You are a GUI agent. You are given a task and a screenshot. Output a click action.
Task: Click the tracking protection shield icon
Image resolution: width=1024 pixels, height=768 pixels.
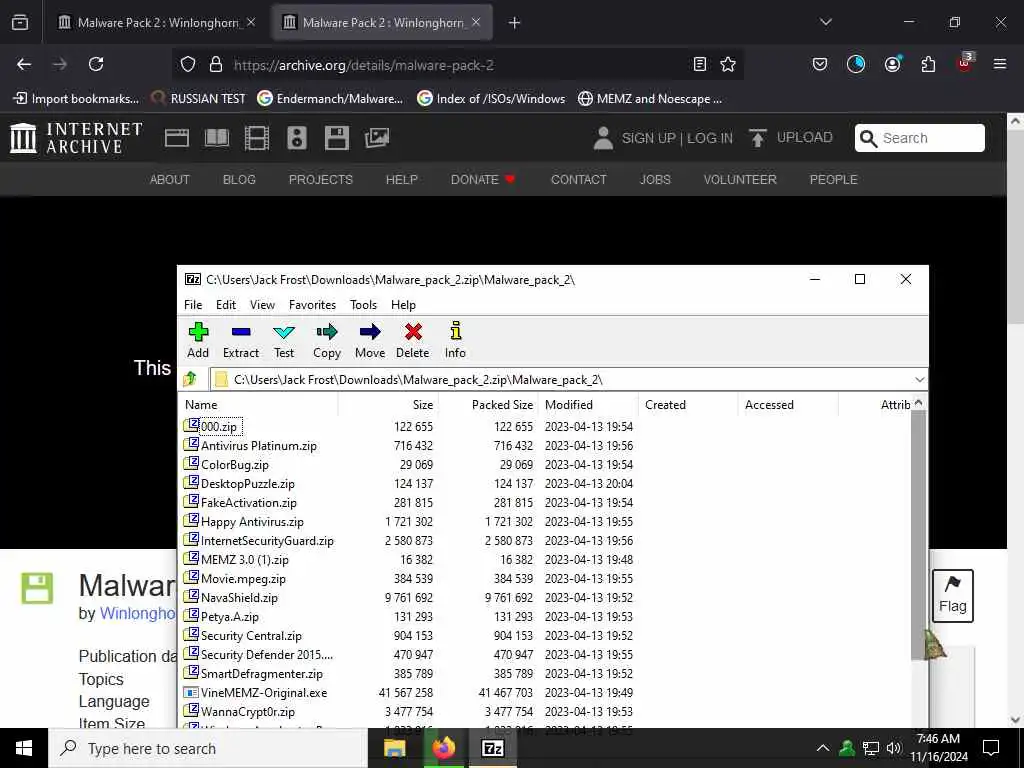[188, 64]
